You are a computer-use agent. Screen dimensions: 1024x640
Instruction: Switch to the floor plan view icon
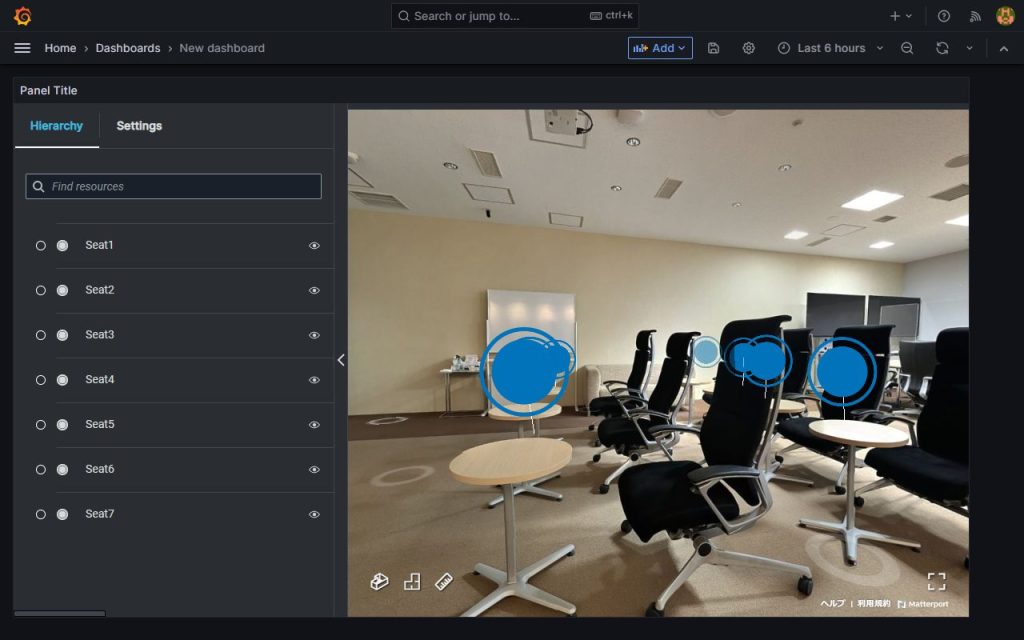pyautogui.click(x=412, y=581)
